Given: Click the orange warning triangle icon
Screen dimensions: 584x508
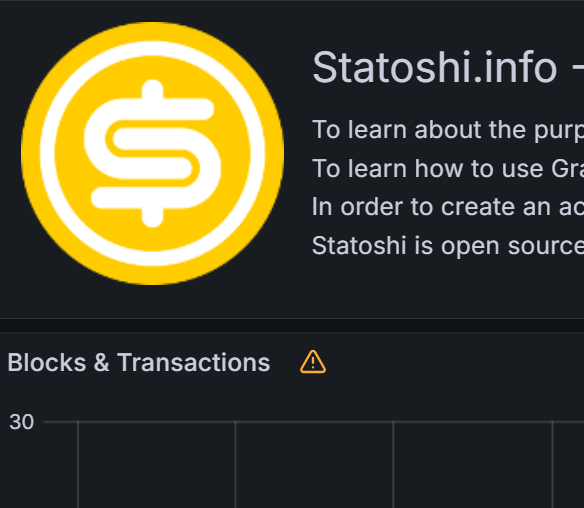Looking at the screenshot, I should click(313, 362).
